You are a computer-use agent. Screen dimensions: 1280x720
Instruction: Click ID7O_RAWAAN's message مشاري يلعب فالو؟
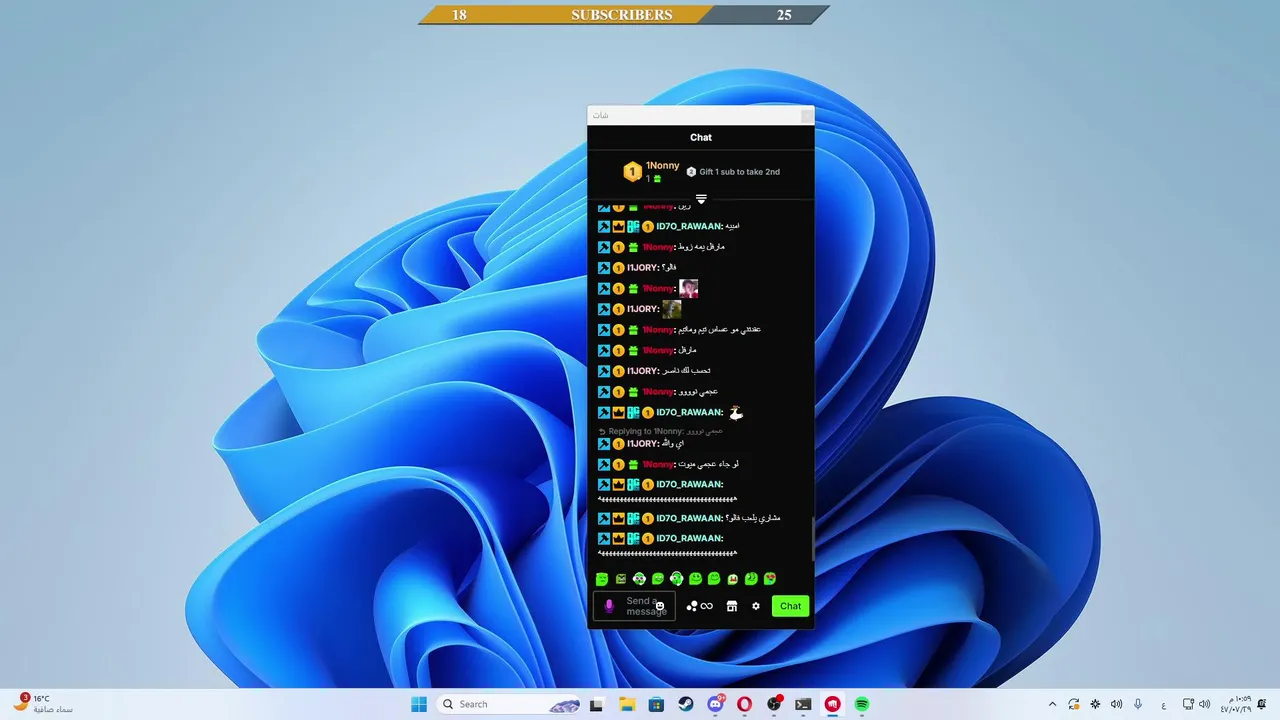(752, 518)
